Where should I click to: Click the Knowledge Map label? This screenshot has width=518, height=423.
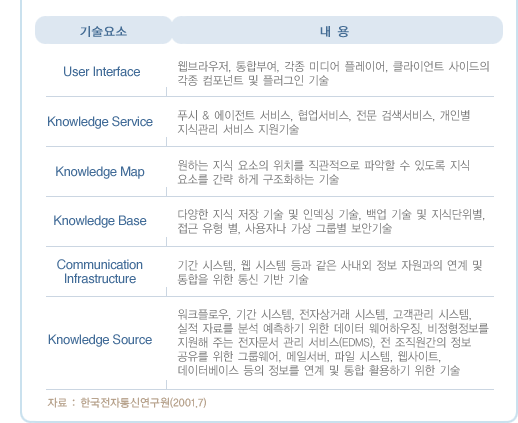click(x=100, y=172)
